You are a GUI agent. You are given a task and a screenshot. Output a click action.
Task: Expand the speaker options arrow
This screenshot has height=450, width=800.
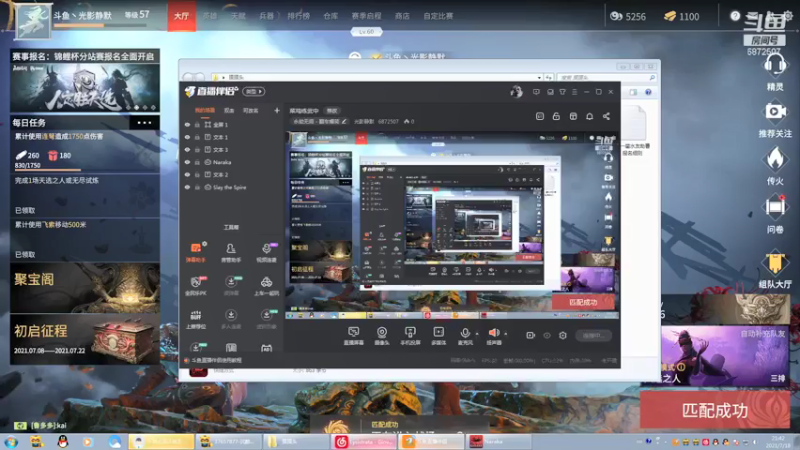click(506, 334)
